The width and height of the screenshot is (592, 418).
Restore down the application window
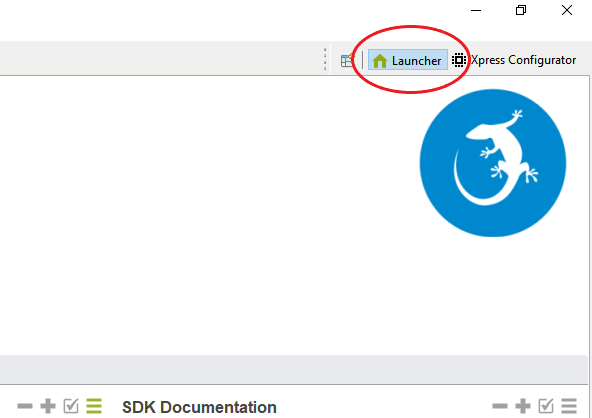(521, 10)
